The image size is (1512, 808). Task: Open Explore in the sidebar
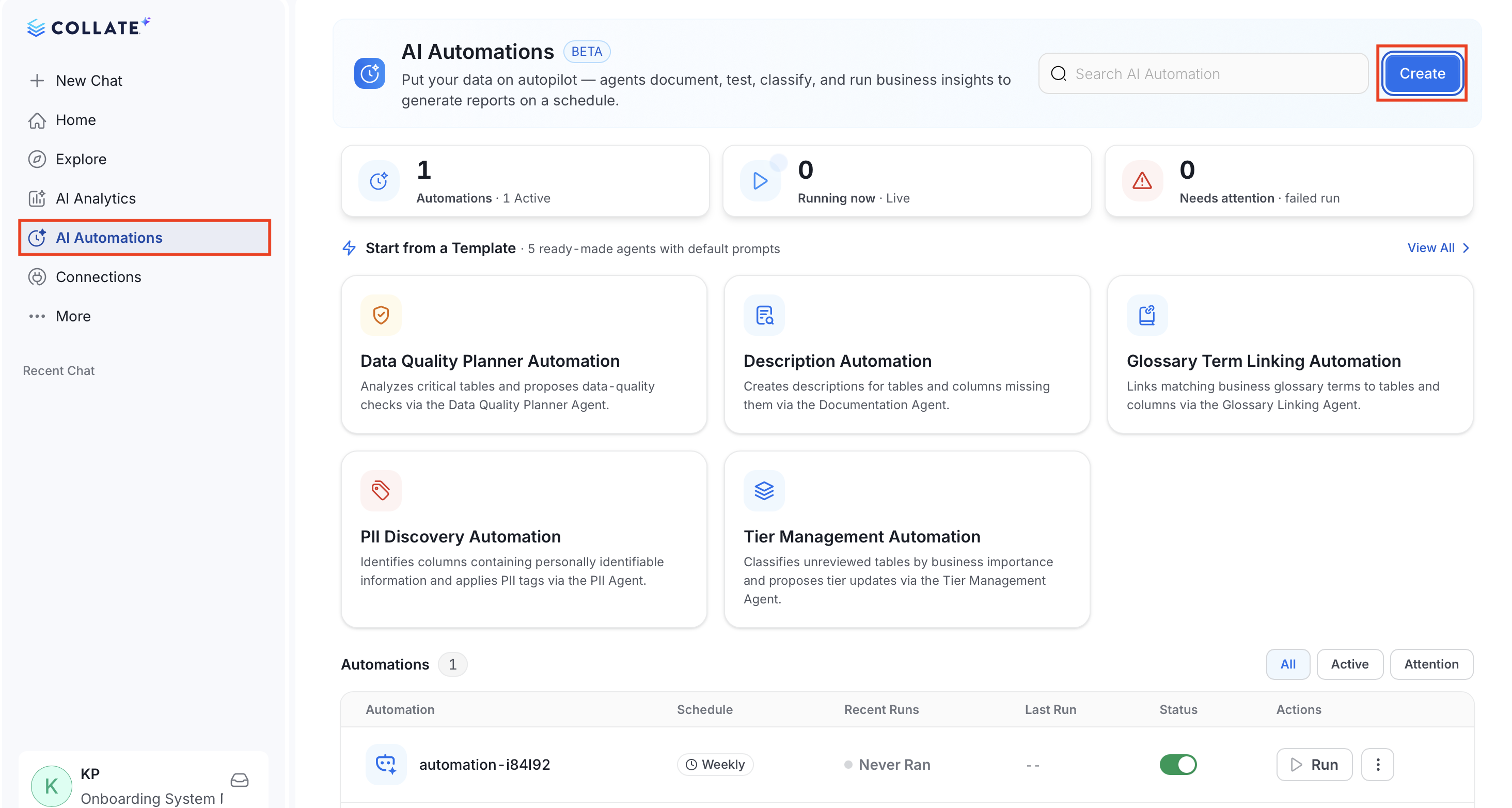145,159
